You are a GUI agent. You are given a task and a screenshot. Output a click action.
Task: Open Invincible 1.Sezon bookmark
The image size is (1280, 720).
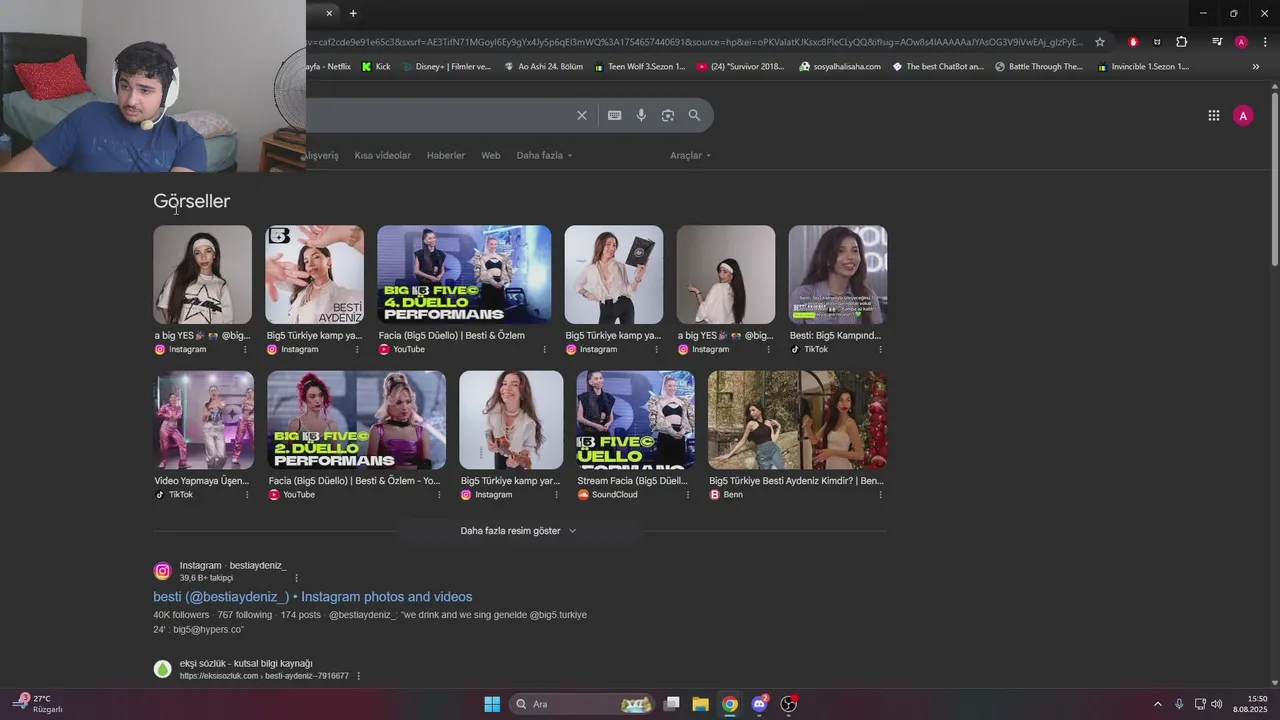pos(1143,67)
